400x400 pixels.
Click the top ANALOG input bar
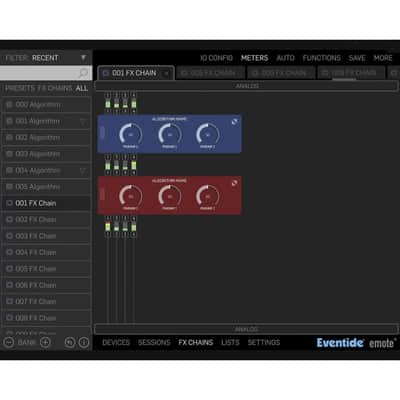(247, 86)
